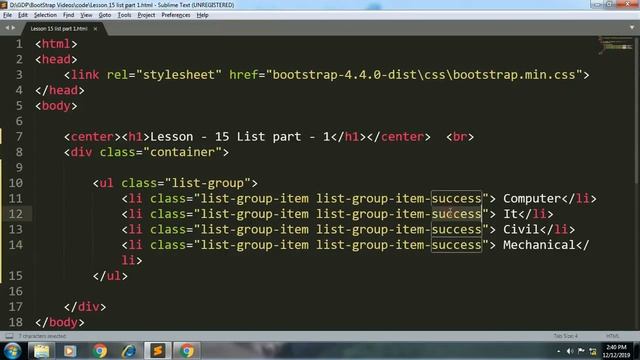Image resolution: width=640 pixels, height=360 pixels.
Task: Maximize the Sublime Text window
Action: tap(609, 4)
